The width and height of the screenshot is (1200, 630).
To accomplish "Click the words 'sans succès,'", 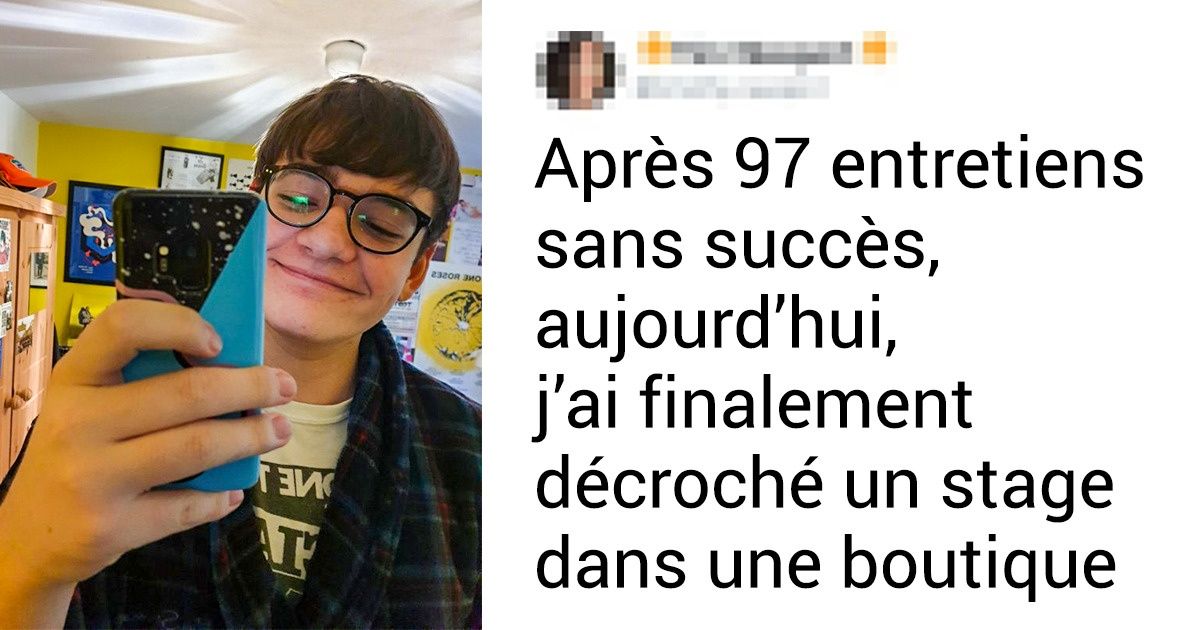I will coord(737,245).
